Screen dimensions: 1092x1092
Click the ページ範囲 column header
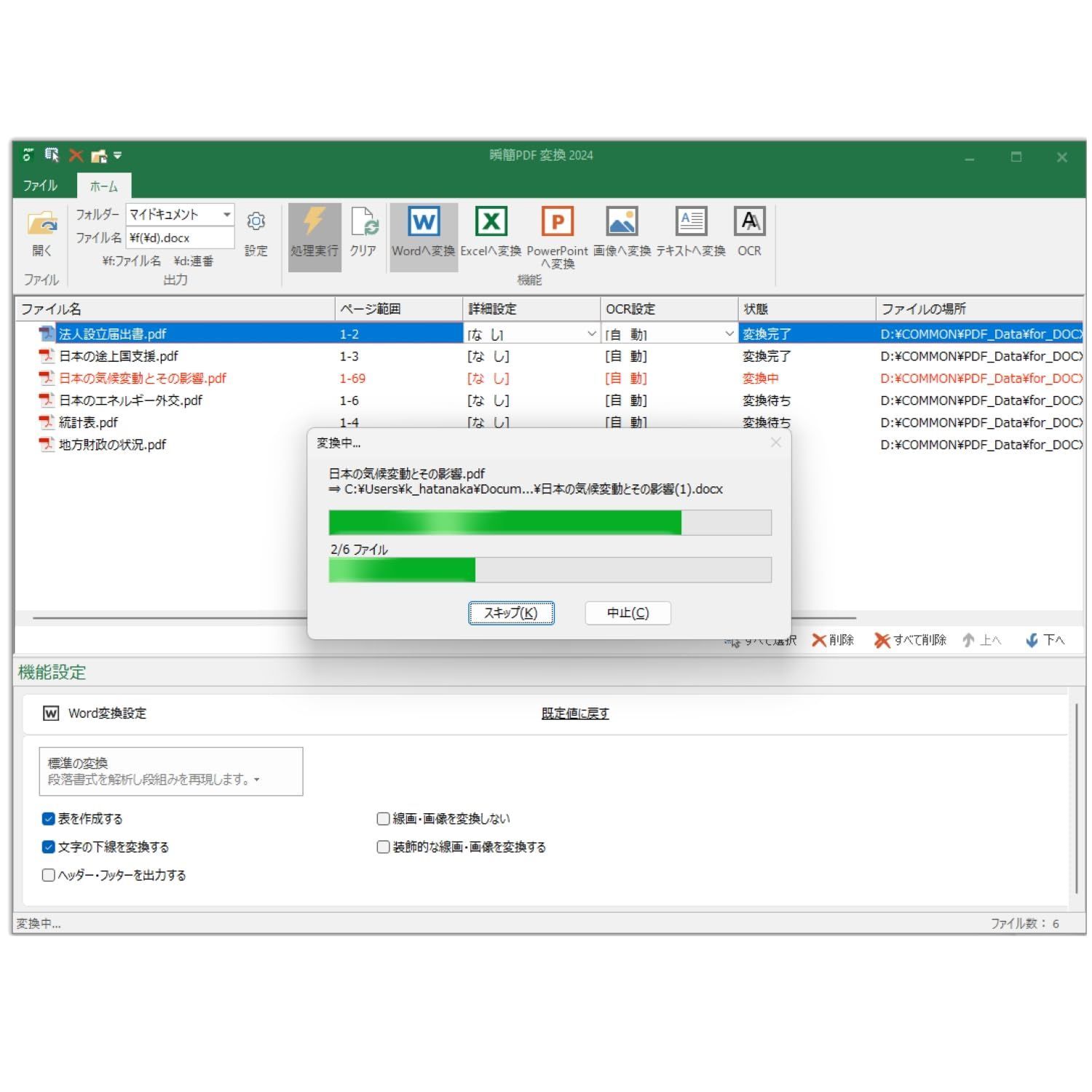click(x=399, y=309)
